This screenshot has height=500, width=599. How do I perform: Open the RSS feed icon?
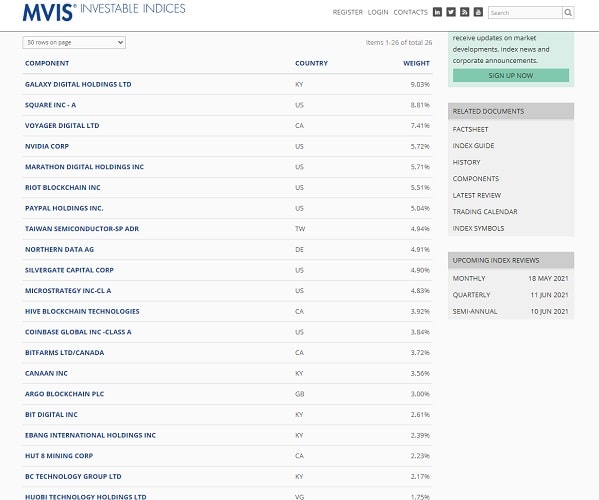pyautogui.click(x=465, y=12)
